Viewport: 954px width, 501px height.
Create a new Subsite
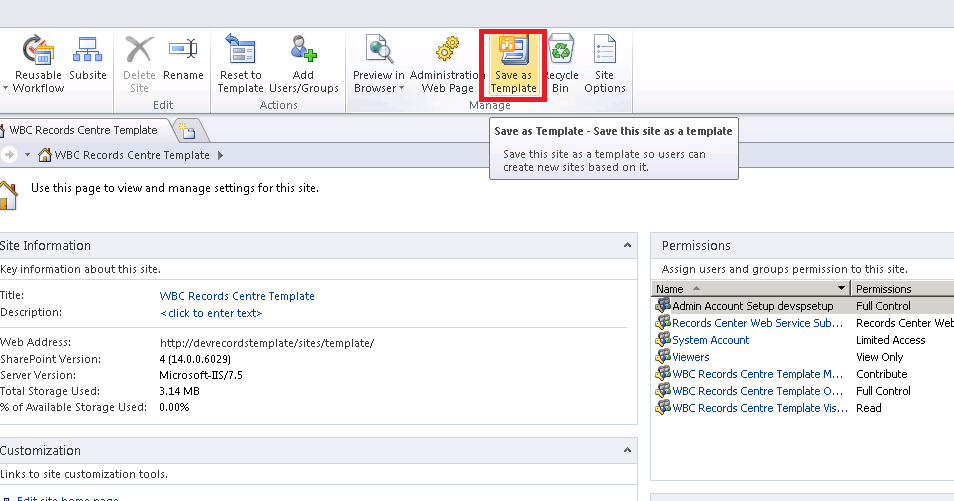(88, 58)
